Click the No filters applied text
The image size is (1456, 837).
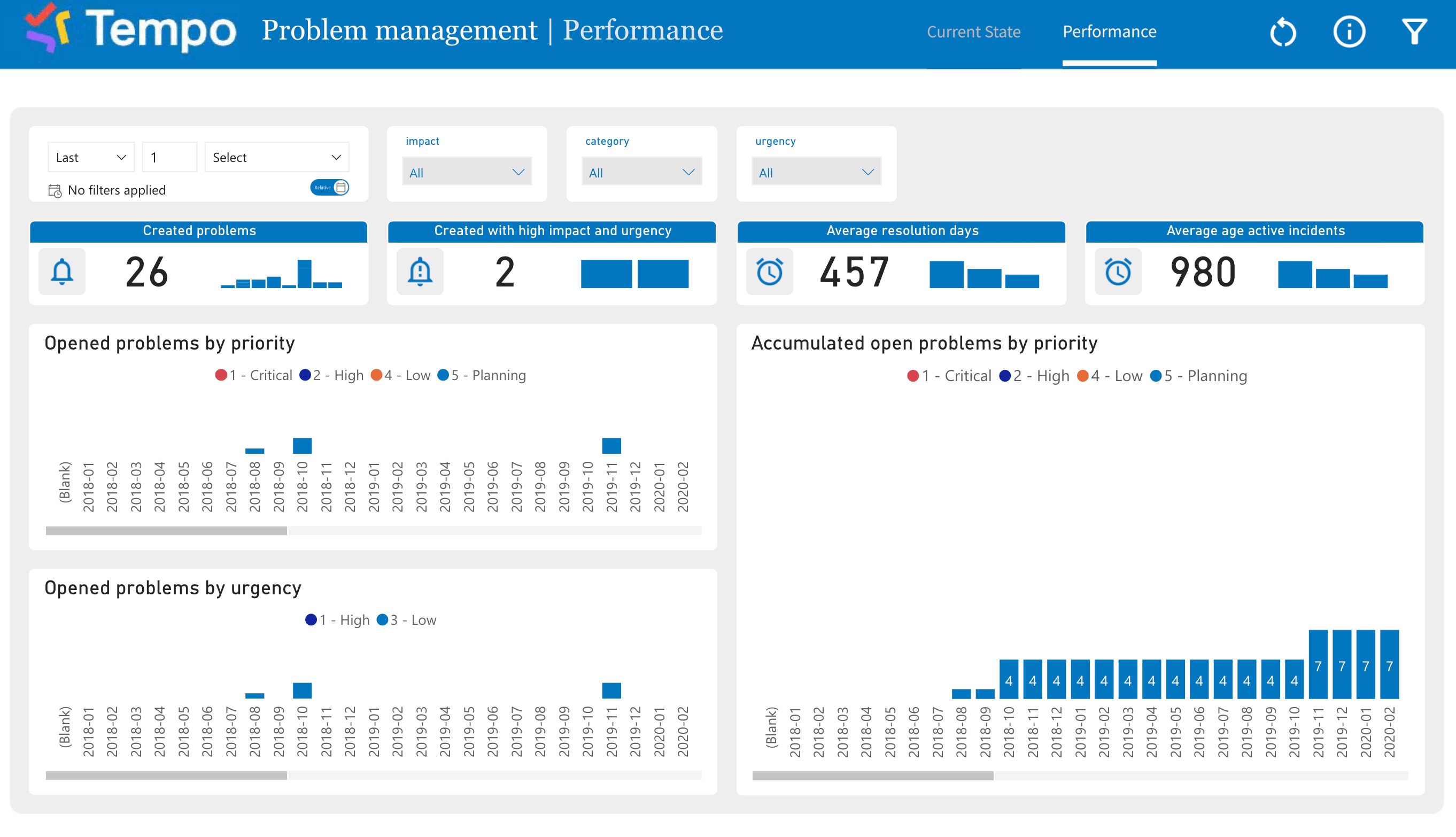pyautogui.click(x=116, y=190)
